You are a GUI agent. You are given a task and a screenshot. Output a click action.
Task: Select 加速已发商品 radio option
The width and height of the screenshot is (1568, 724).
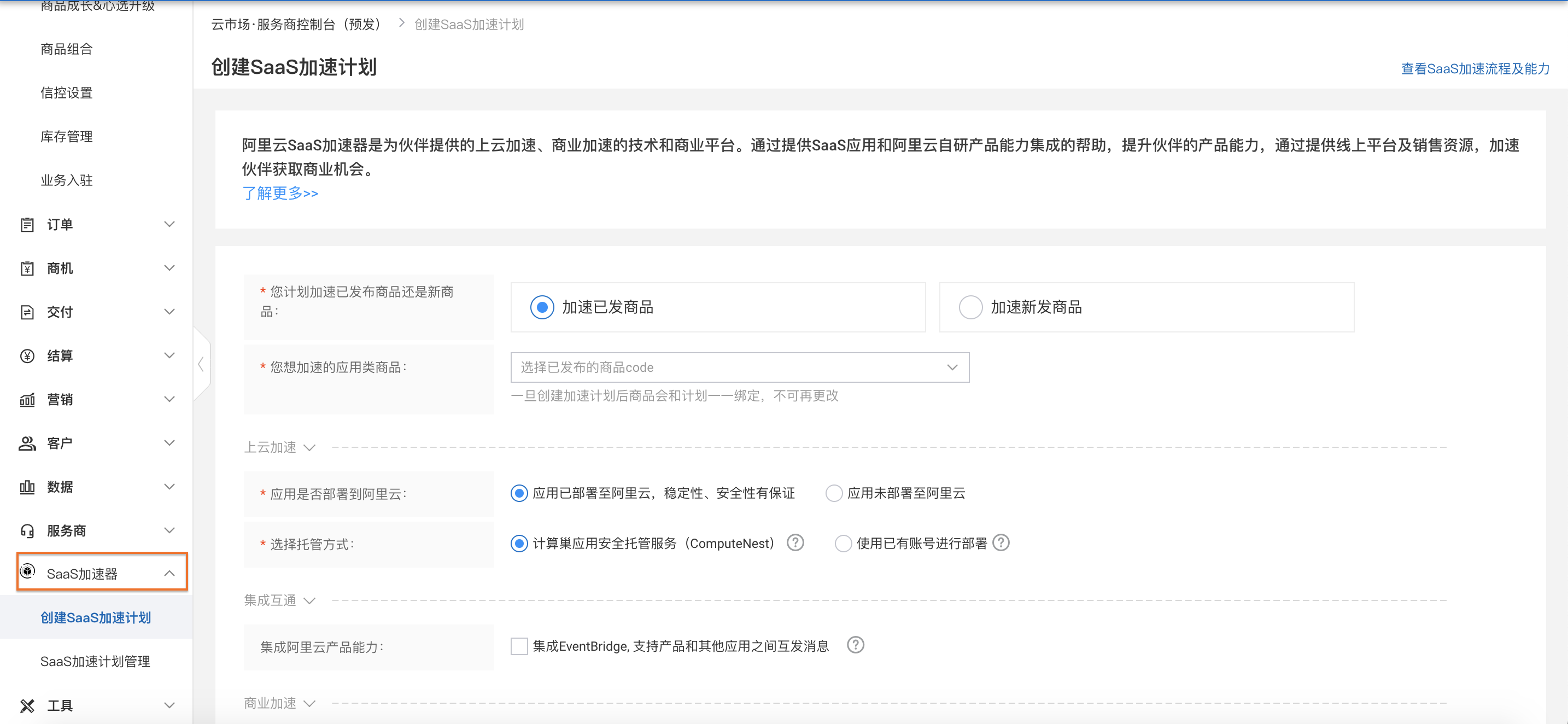(x=542, y=307)
